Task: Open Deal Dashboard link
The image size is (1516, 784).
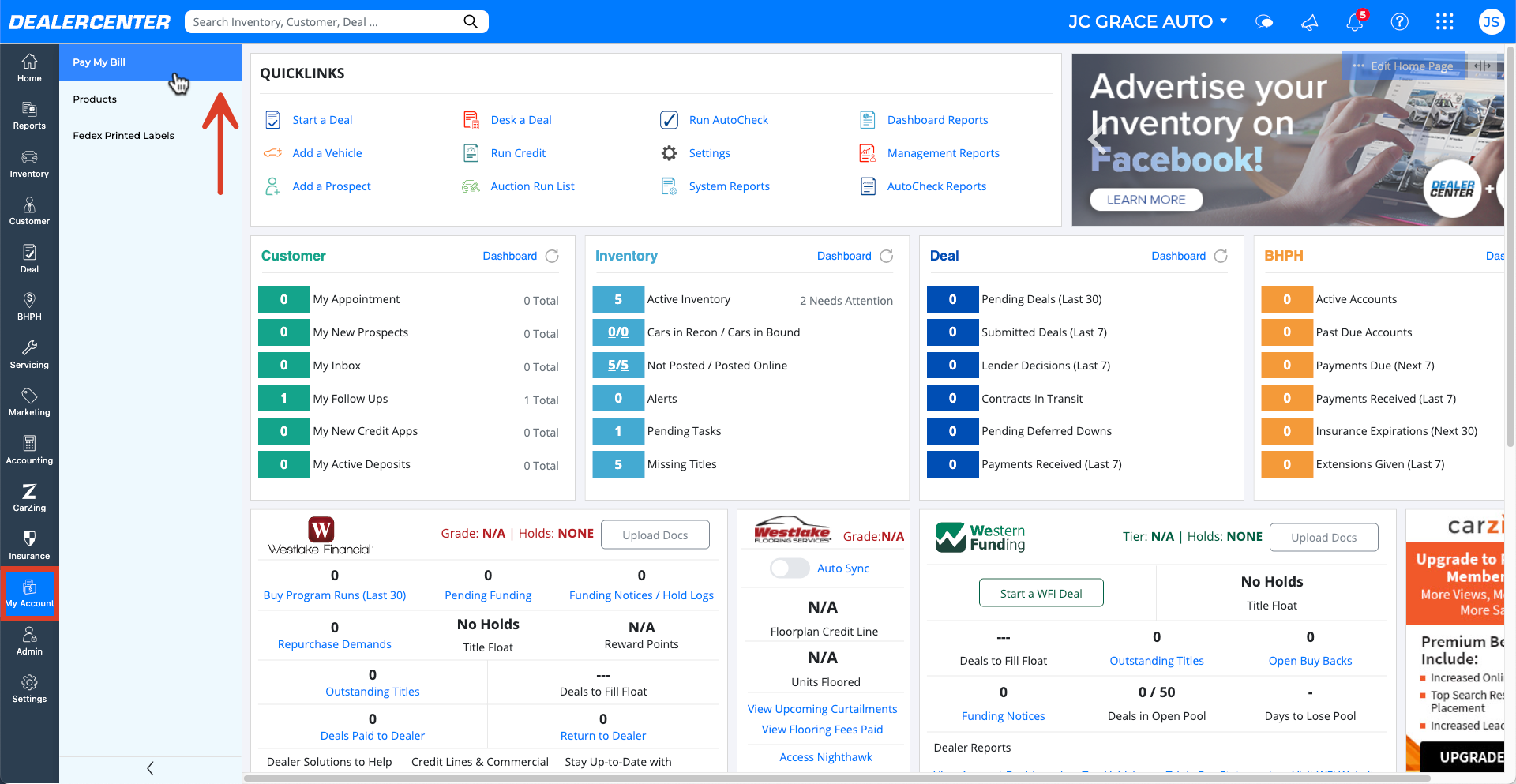Action: click(x=1178, y=256)
